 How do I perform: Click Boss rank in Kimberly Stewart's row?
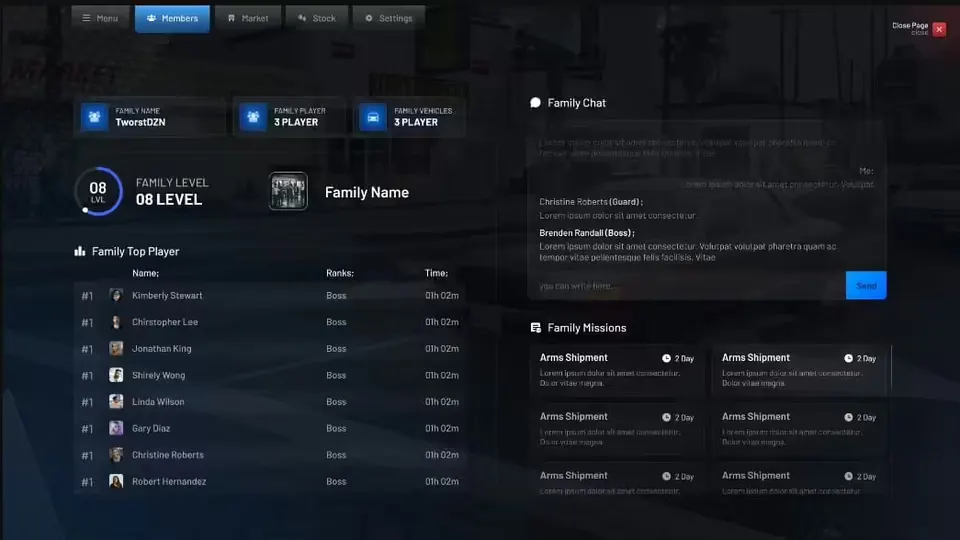click(336, 295)
